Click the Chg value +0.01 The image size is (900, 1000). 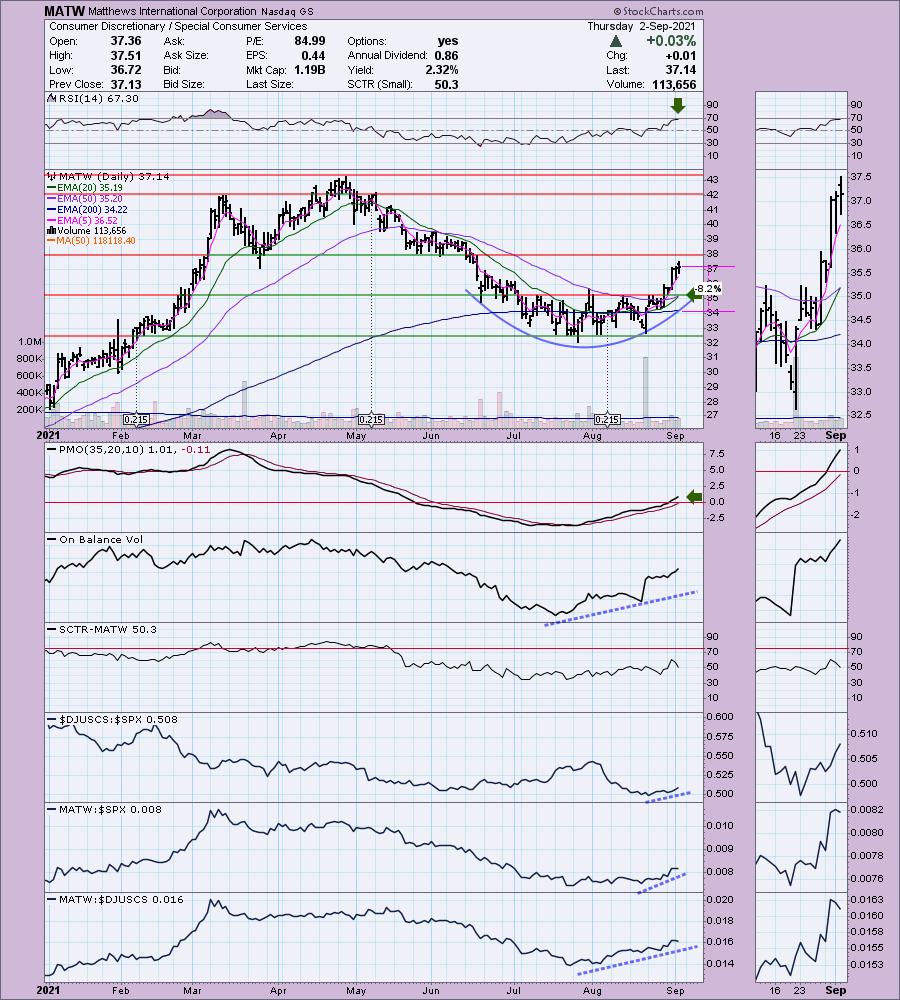coord(680,55)
